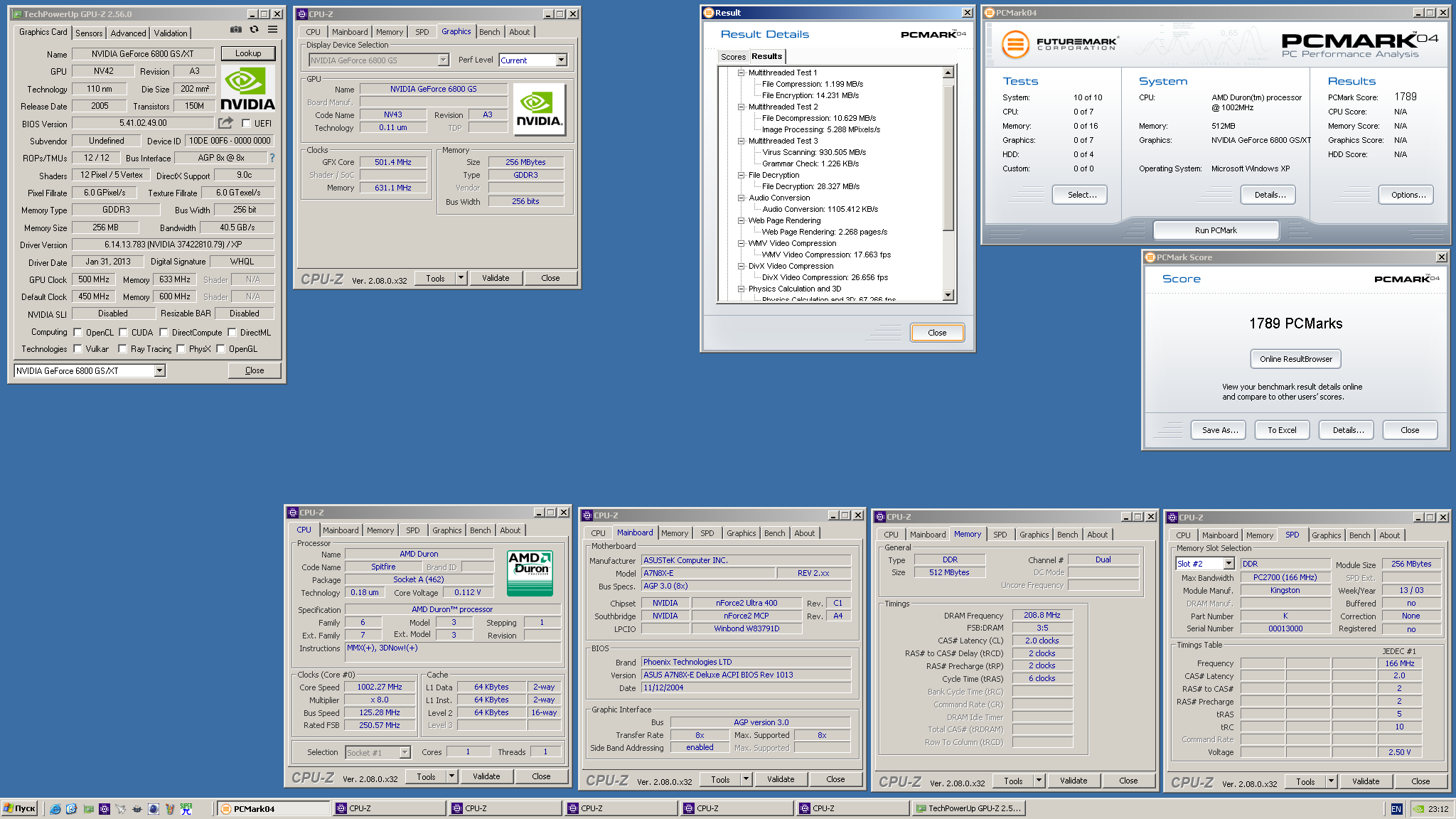Screen dimensions: 1456x819
Task: Click Validate in the CPU-Z Memory window
Action: [1074, 781]
